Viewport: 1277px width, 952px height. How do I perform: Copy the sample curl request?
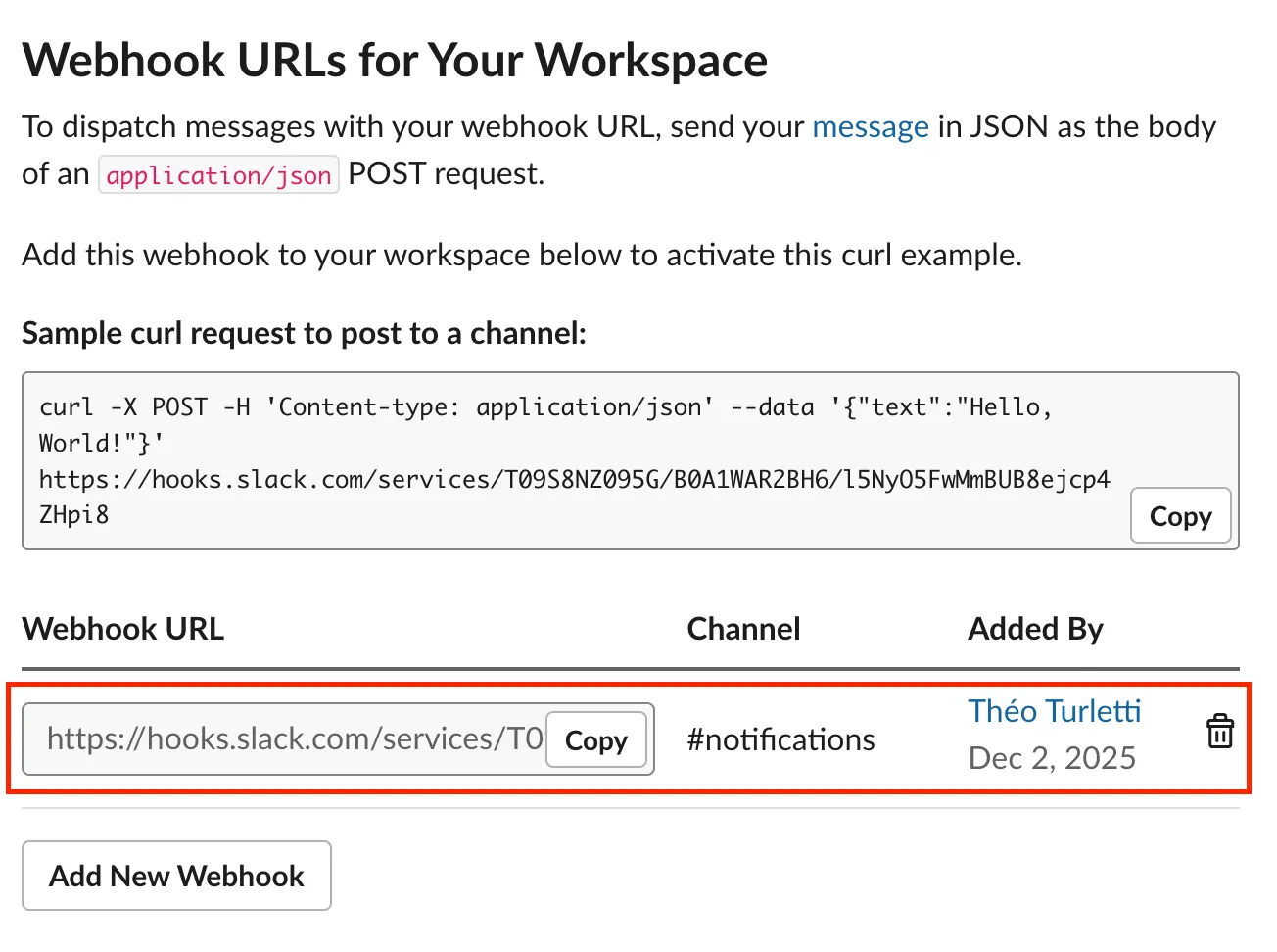[1180, 516]
